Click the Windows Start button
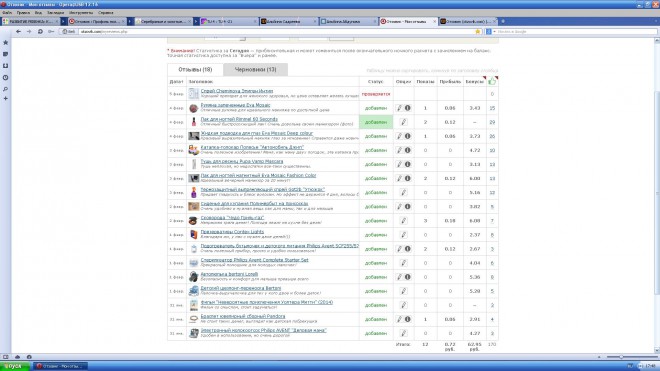The image size is (660, 371). [15, 366]
